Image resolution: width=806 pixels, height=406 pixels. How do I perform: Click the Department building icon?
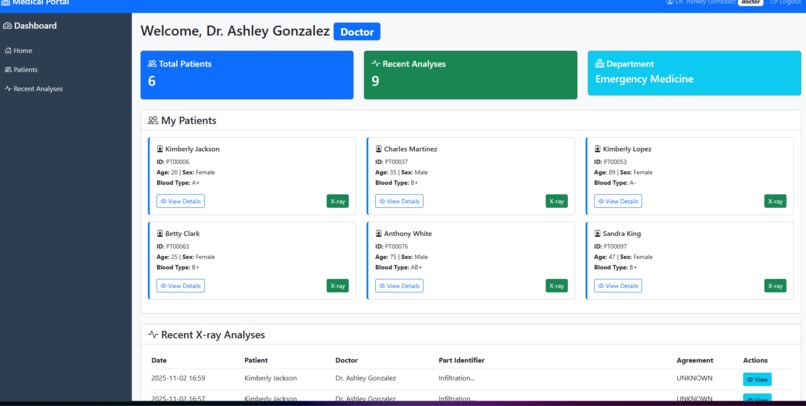coord(599,64)
